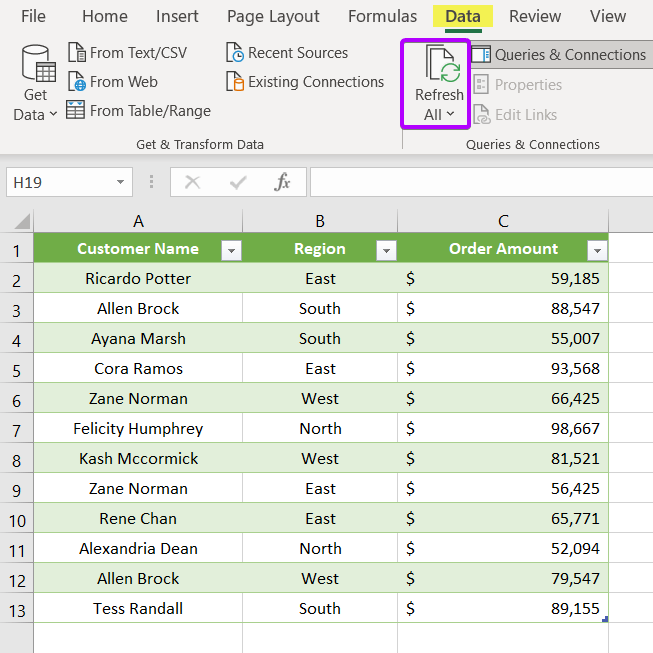Open Existing Connections
The image size is (653, 653).
pyautogui.click(x=305, y=82)
